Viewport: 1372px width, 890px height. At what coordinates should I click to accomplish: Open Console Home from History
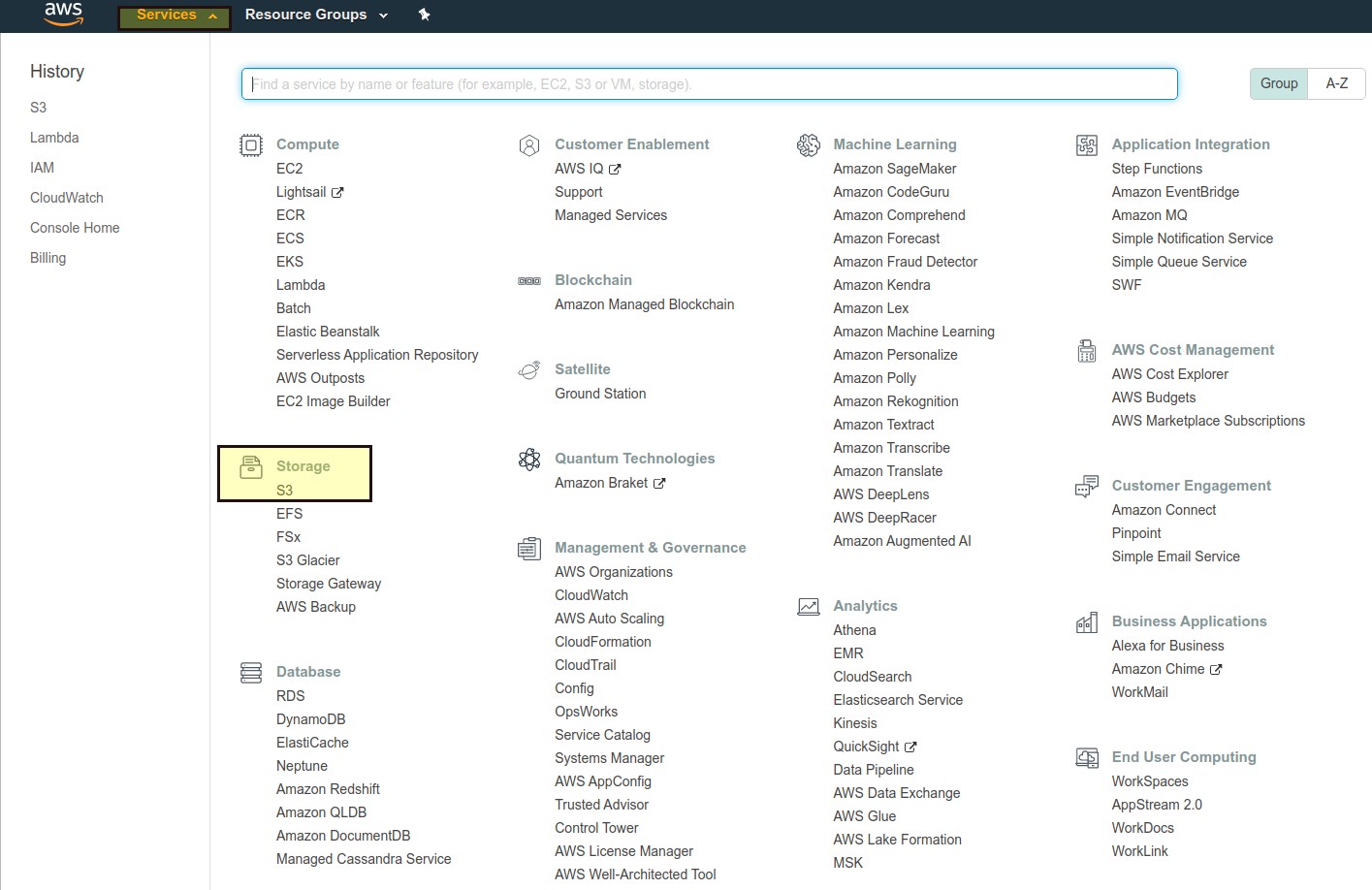[x=75, y=228]
